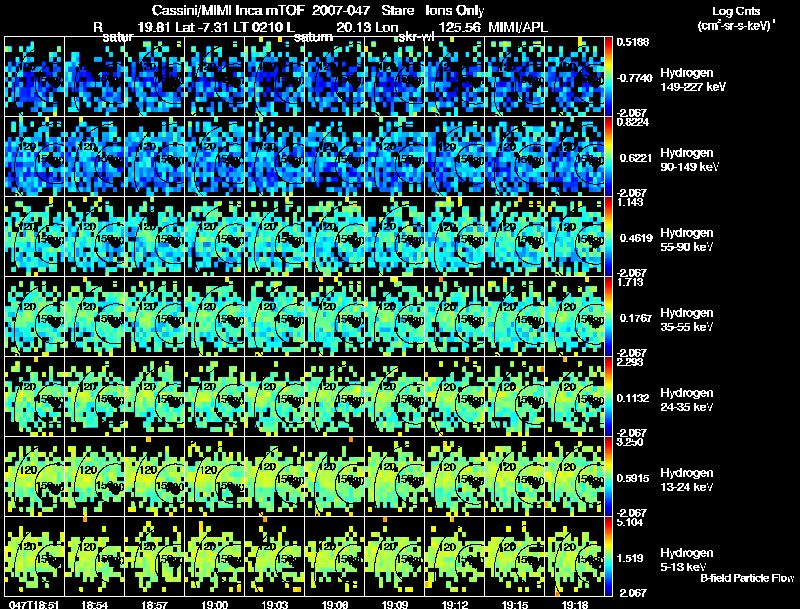Select the Hydrogen 13-24 keV panel at 18:51
Screen dimensions: 800x609
(35, 477)
